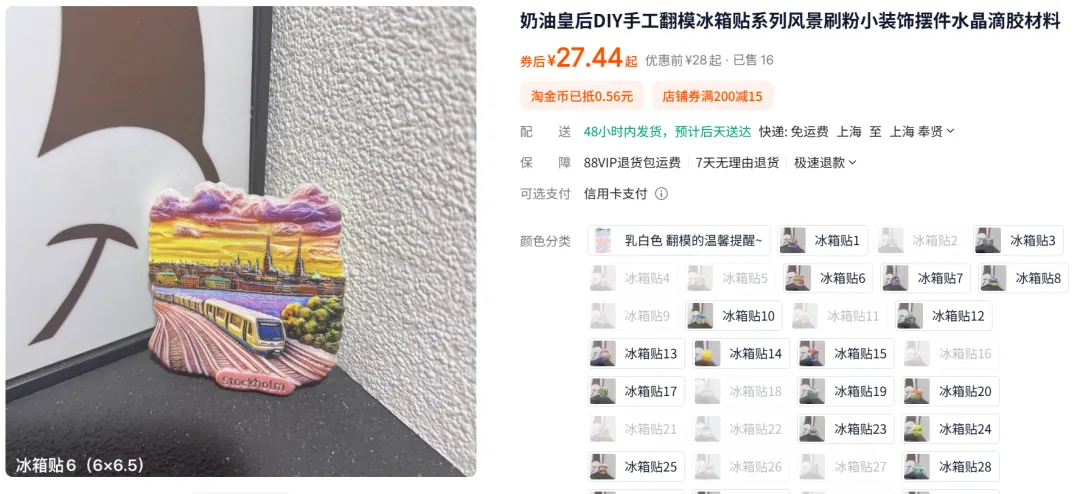Pick the 冰箱贴6 color option
The width and height of the screenshot is (1080, 494).
coord(829,278)
